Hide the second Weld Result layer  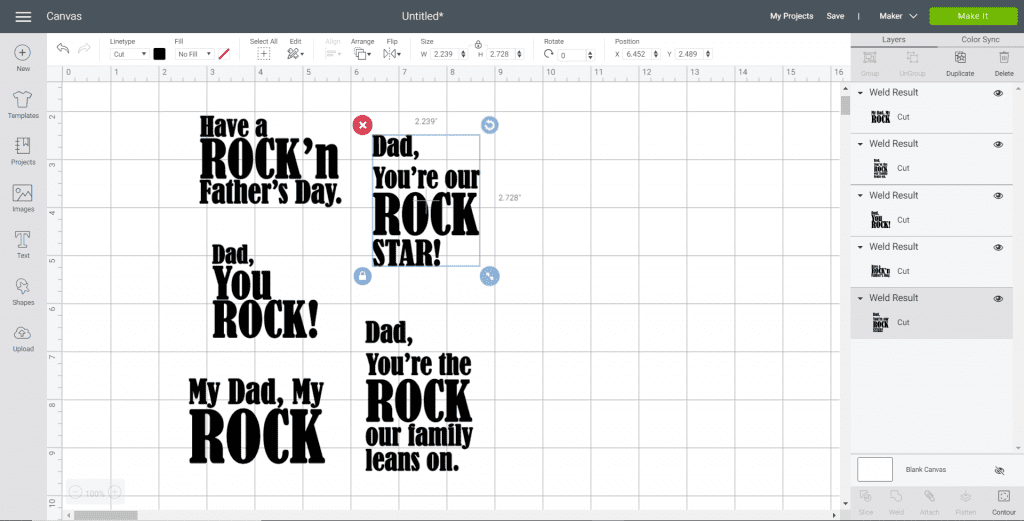998,144
